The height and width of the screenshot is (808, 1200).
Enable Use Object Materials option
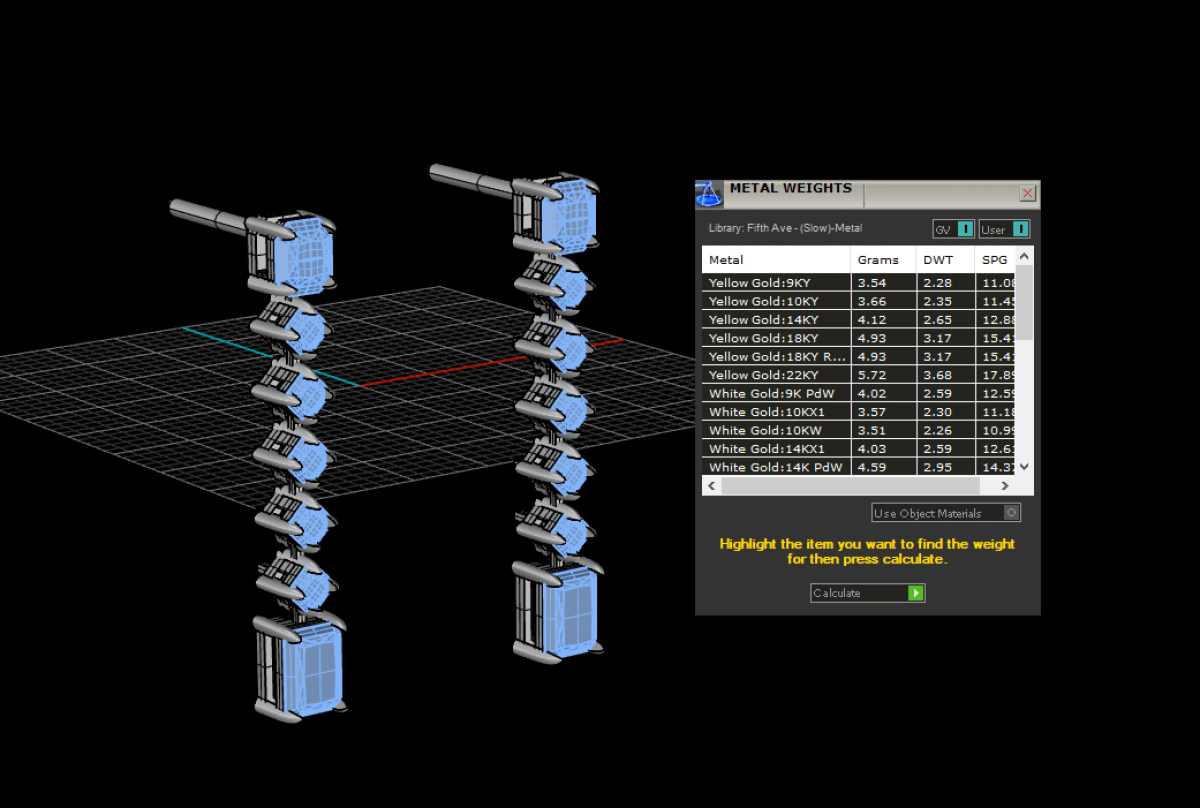1011,513
